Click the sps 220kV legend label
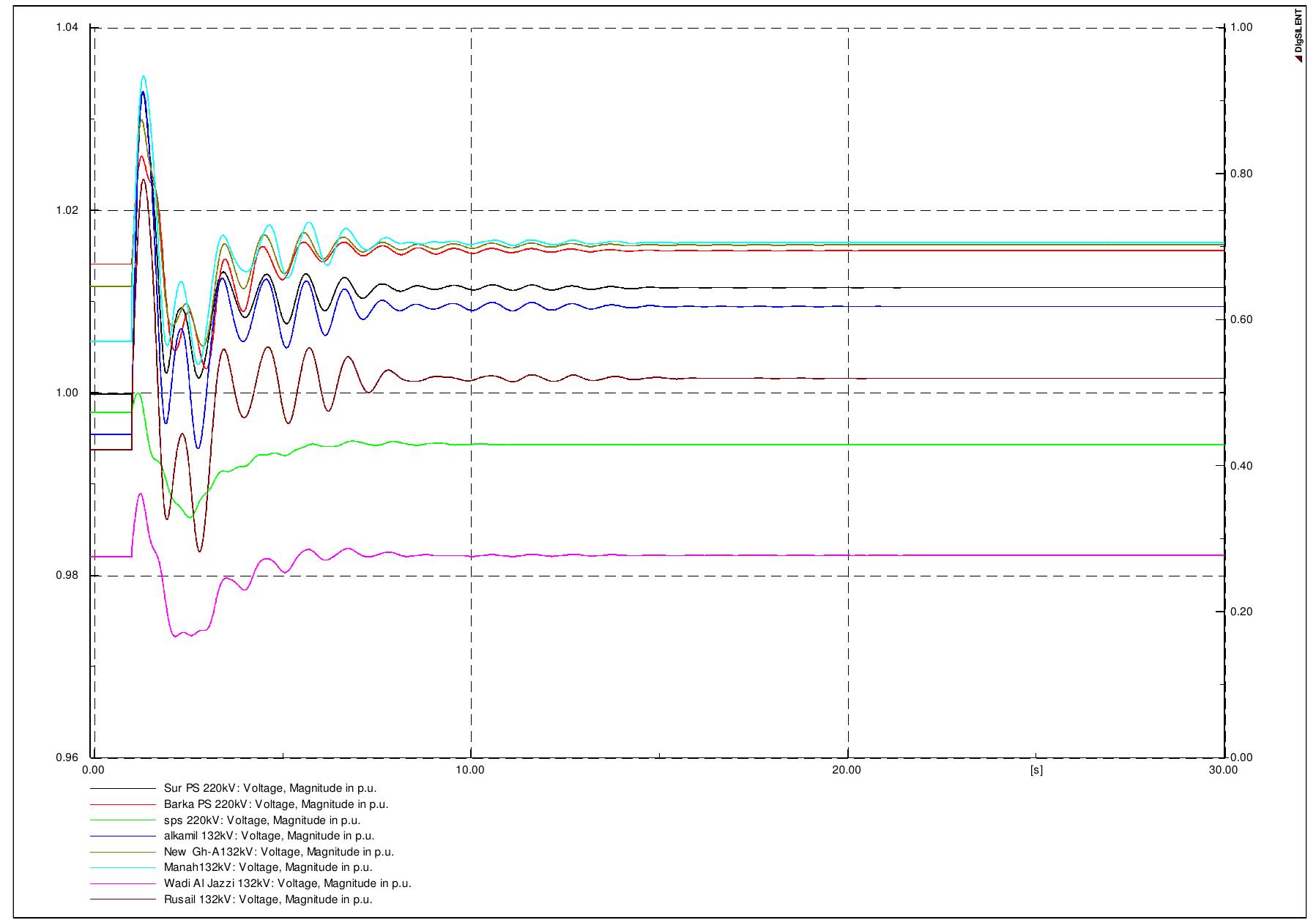The height and width of the screenshot is (920, 1316). coord(262,820)
